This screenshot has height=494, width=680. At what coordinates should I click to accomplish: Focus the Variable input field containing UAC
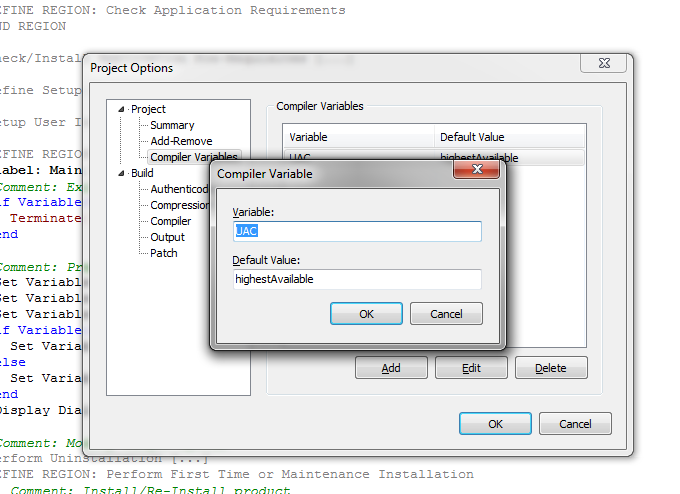[357, 231]
